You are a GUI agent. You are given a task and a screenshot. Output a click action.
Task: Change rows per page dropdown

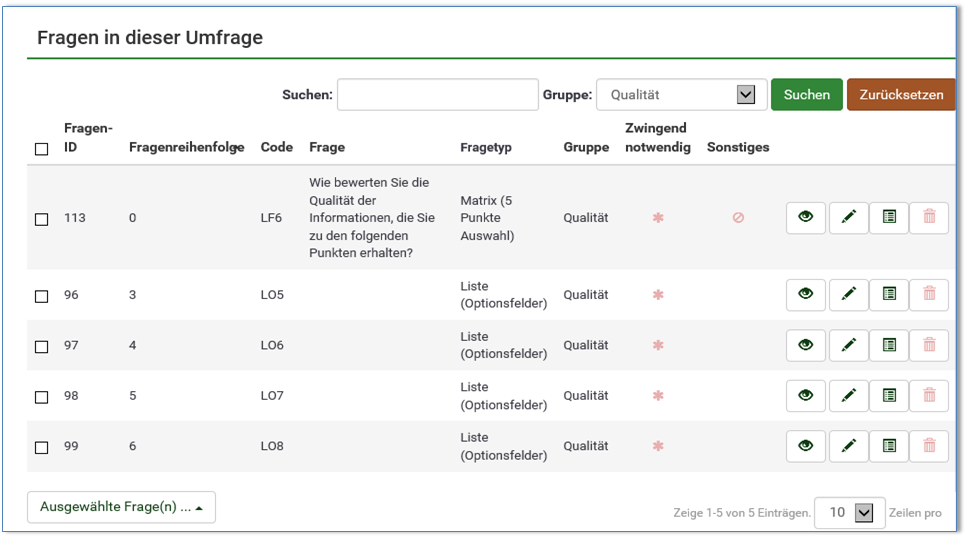[x=848, y=513]
